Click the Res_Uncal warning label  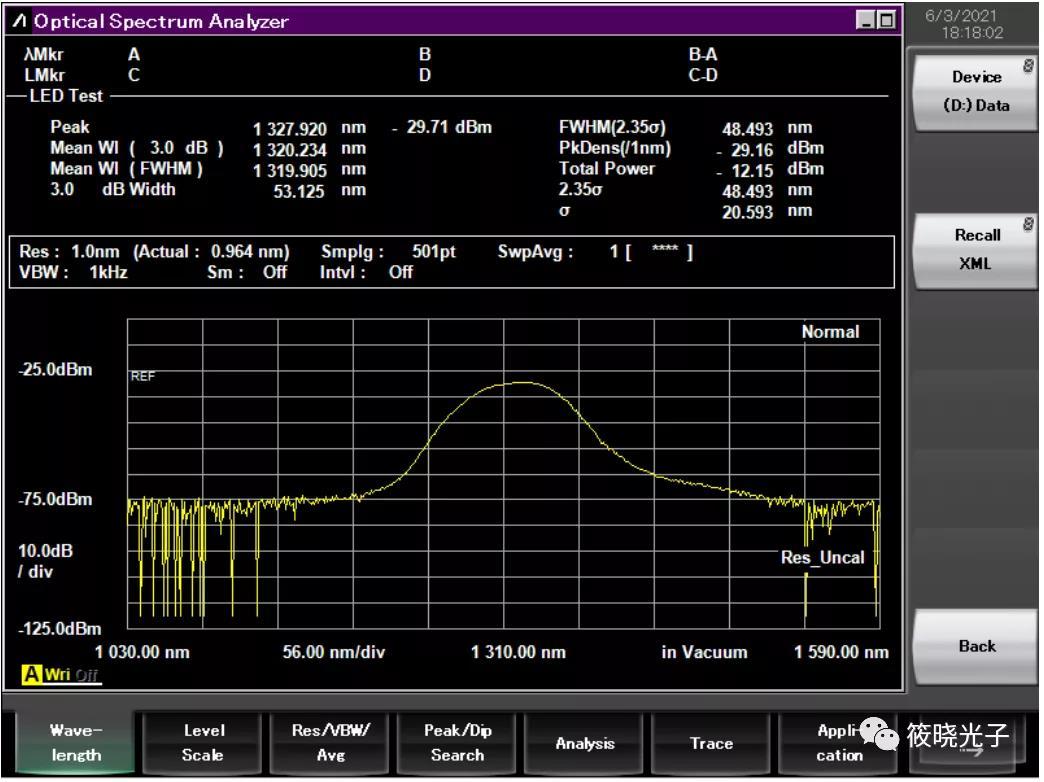tap(822, 558)
